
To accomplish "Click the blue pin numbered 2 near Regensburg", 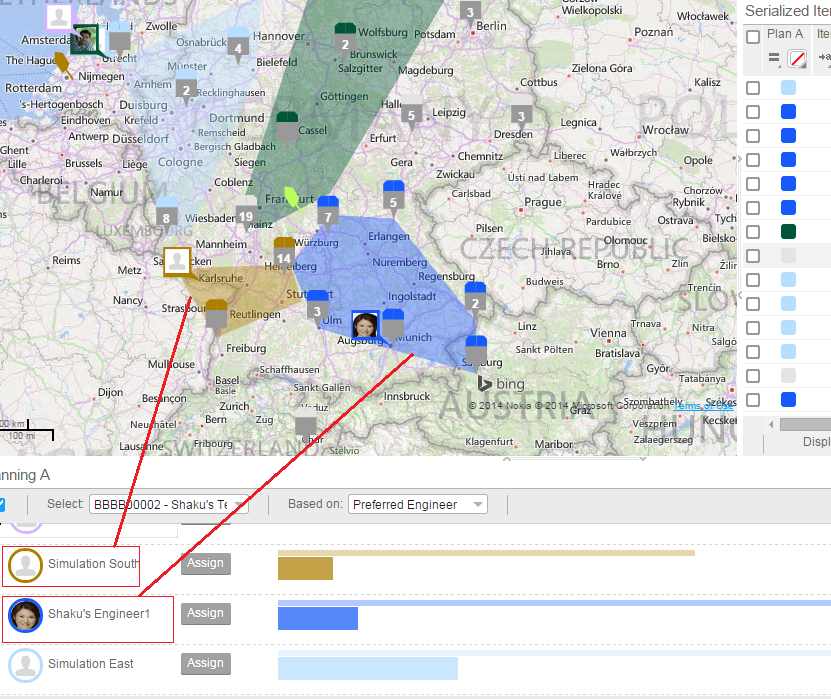I will tap(476, 298).
